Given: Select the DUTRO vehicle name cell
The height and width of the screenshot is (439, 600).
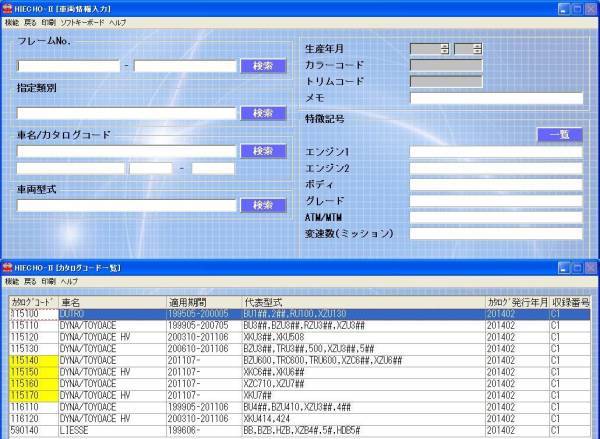Looking at the screenshot, I should coord(112,314).
